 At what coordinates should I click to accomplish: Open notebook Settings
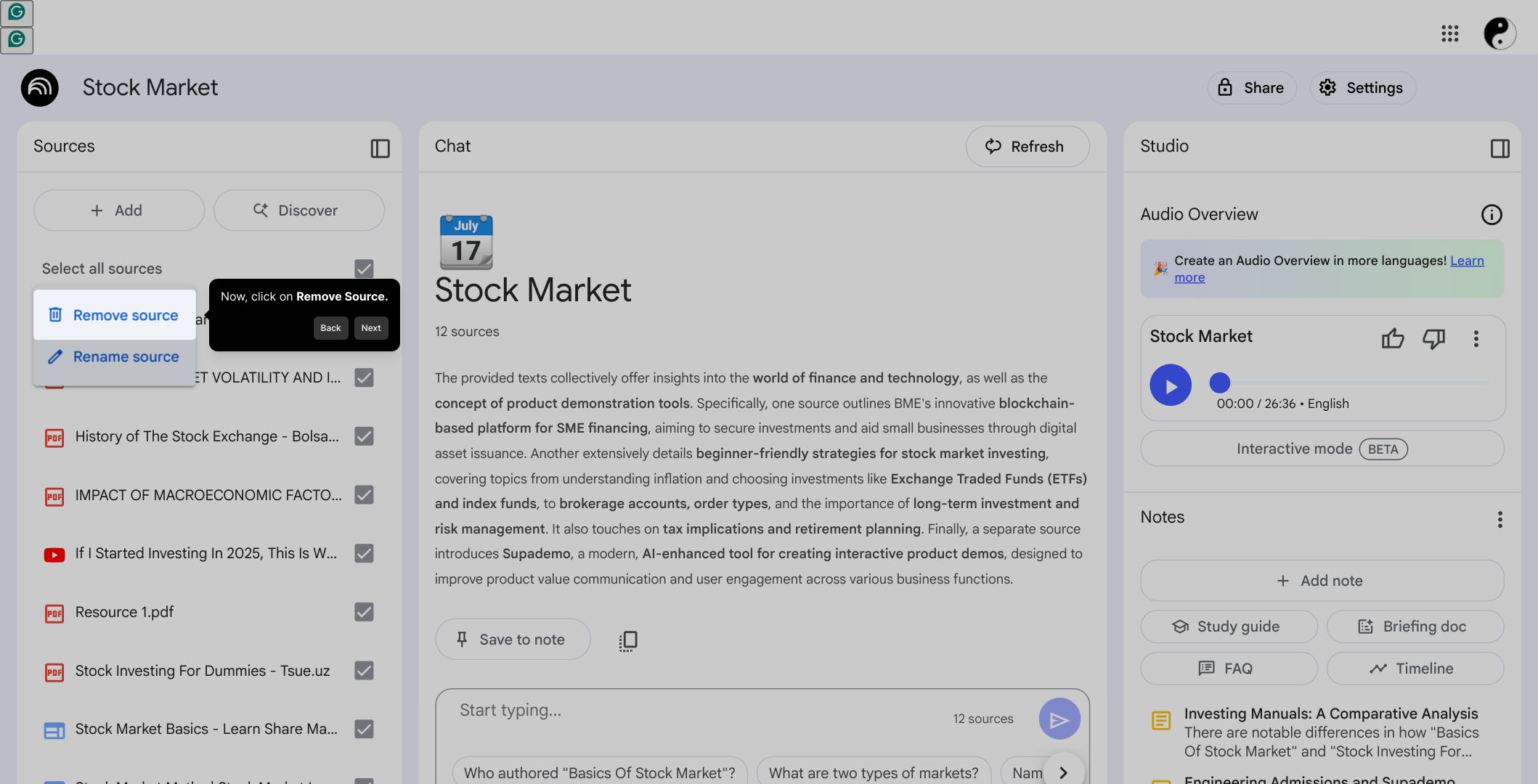(x=1362, y=88)
